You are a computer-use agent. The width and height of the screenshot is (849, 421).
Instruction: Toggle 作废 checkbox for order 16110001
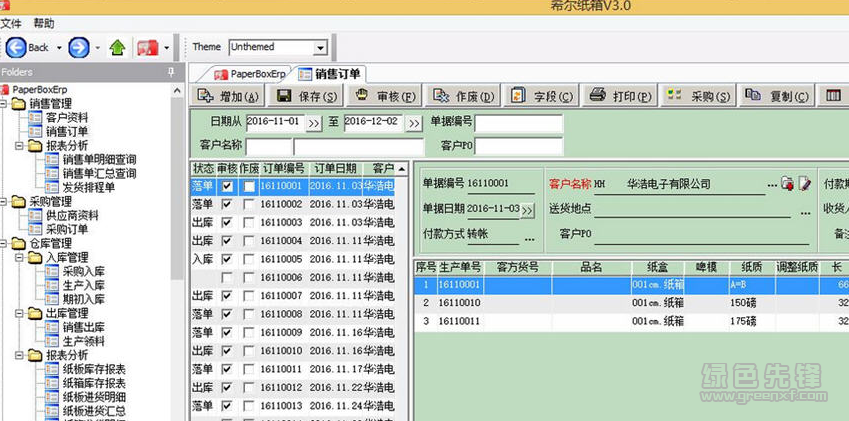249,186
